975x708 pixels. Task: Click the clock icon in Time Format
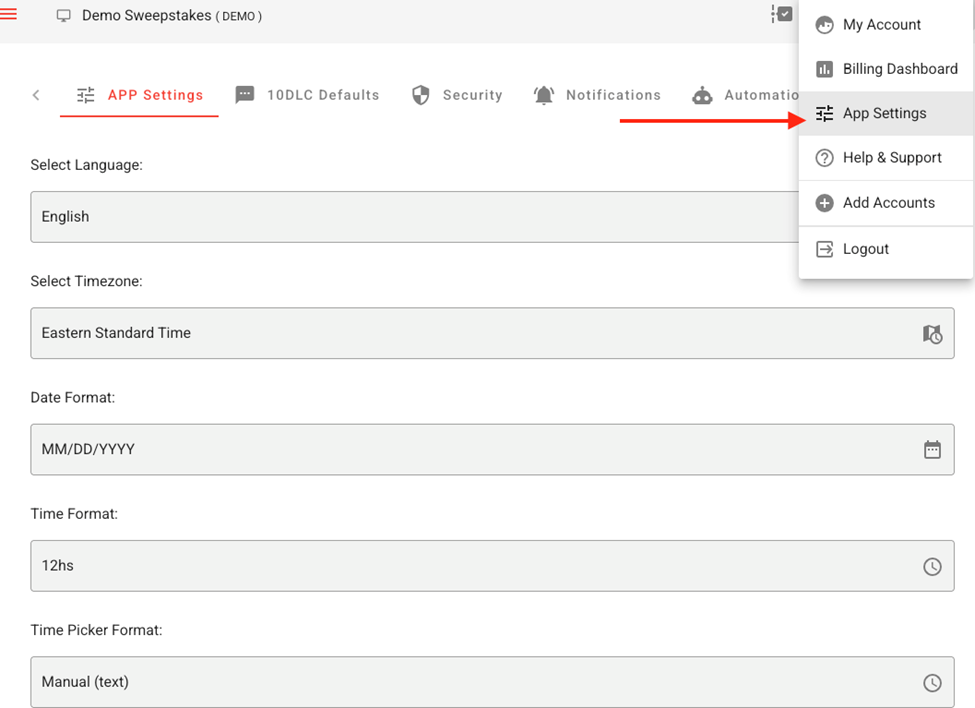[932, 566]
